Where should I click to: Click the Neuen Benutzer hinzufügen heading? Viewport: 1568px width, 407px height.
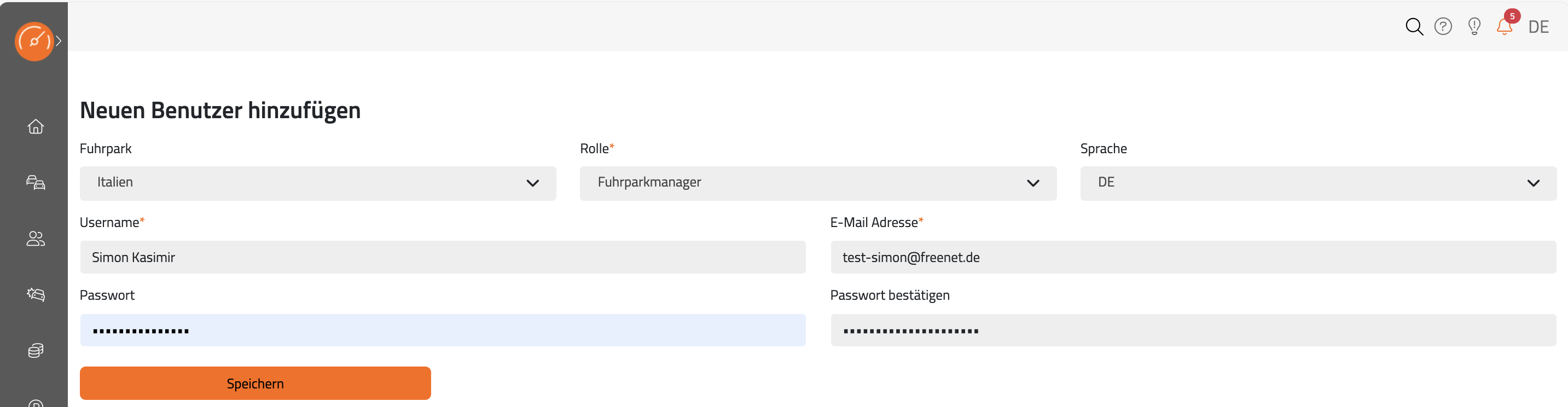[220, 111]
